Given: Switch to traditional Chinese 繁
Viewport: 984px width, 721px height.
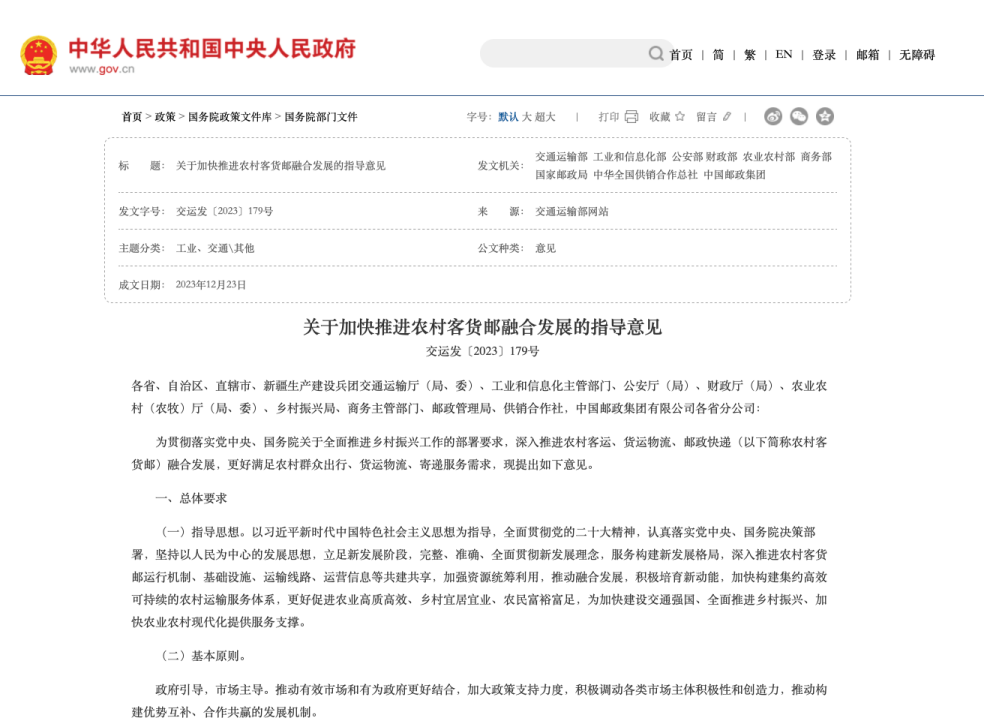Looking at the screenshot, I should point(750,55).
